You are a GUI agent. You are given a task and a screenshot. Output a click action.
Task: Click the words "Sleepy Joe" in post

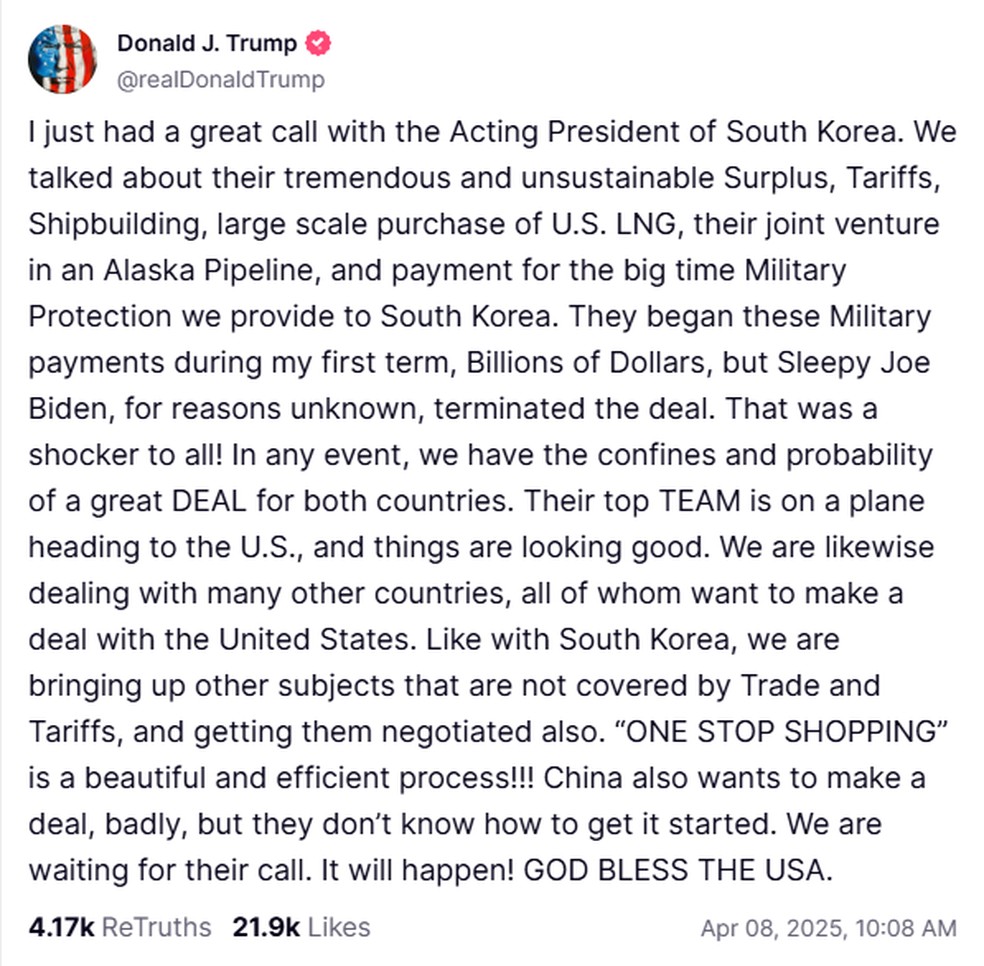click(853, 363)
